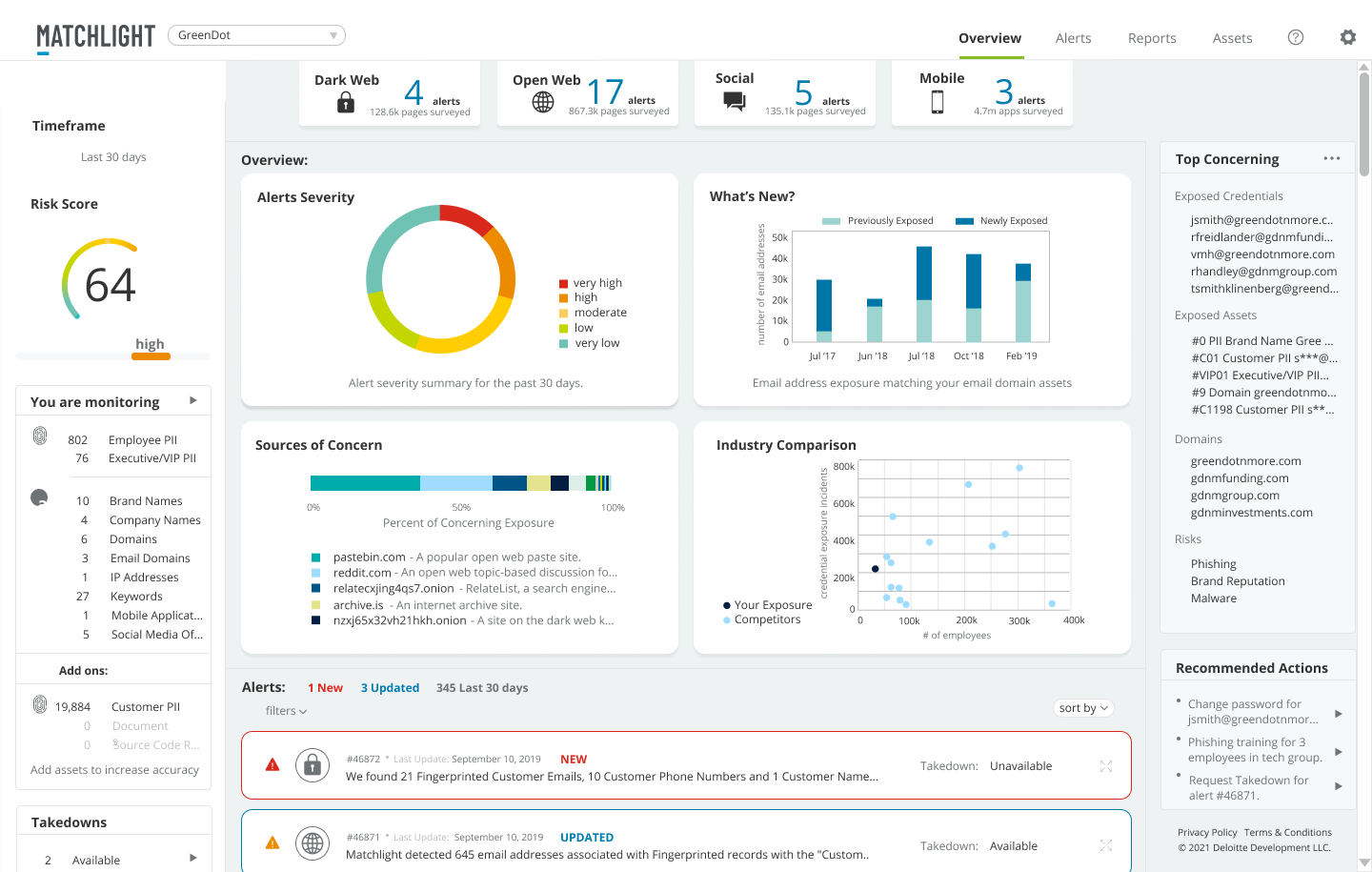The height and width of the screenshot is (872, 1372).
Task: Switch to the Overview tab
Action: click(x=990, y=38)
